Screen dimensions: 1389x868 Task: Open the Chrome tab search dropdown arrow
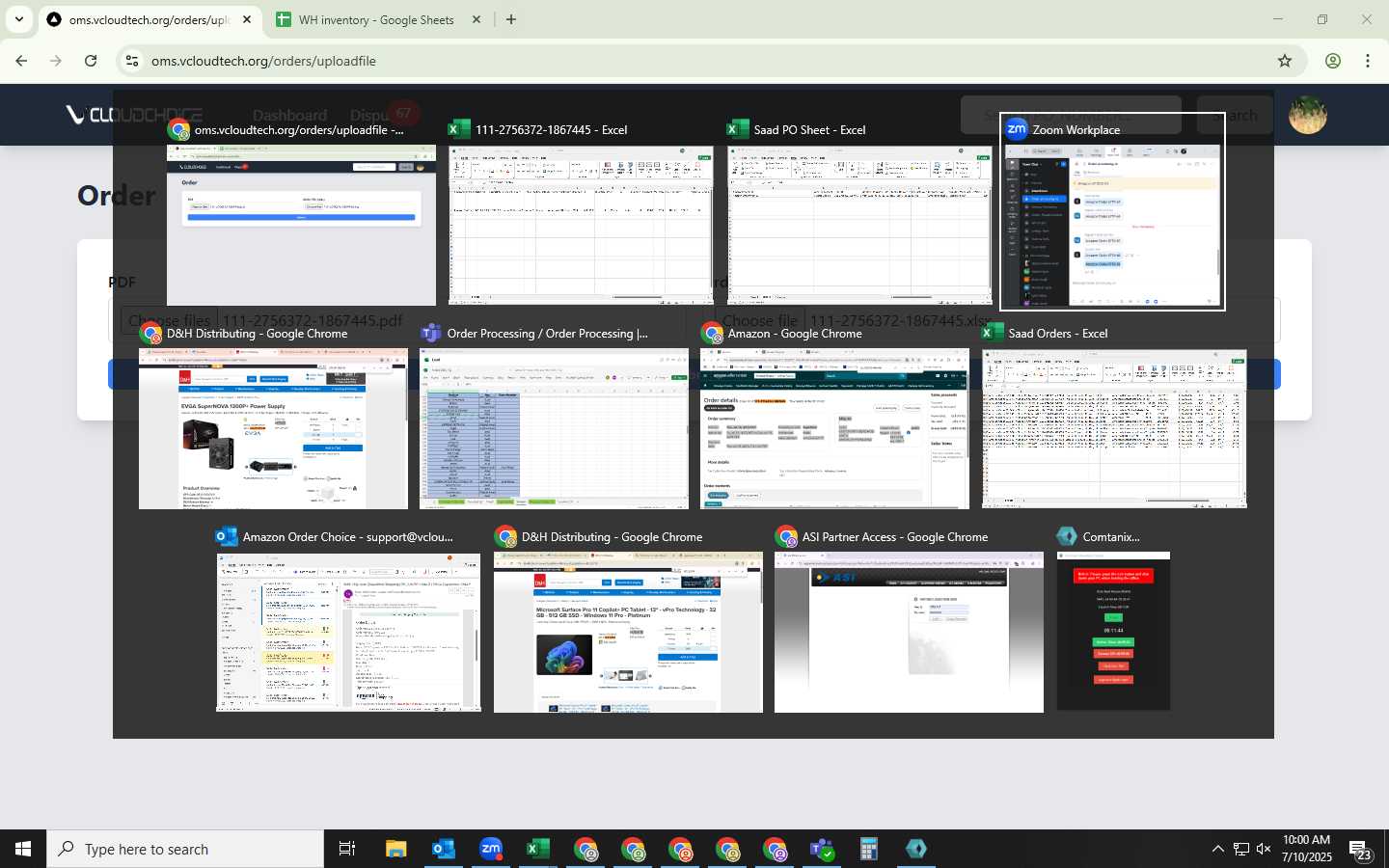coord(19,19)
